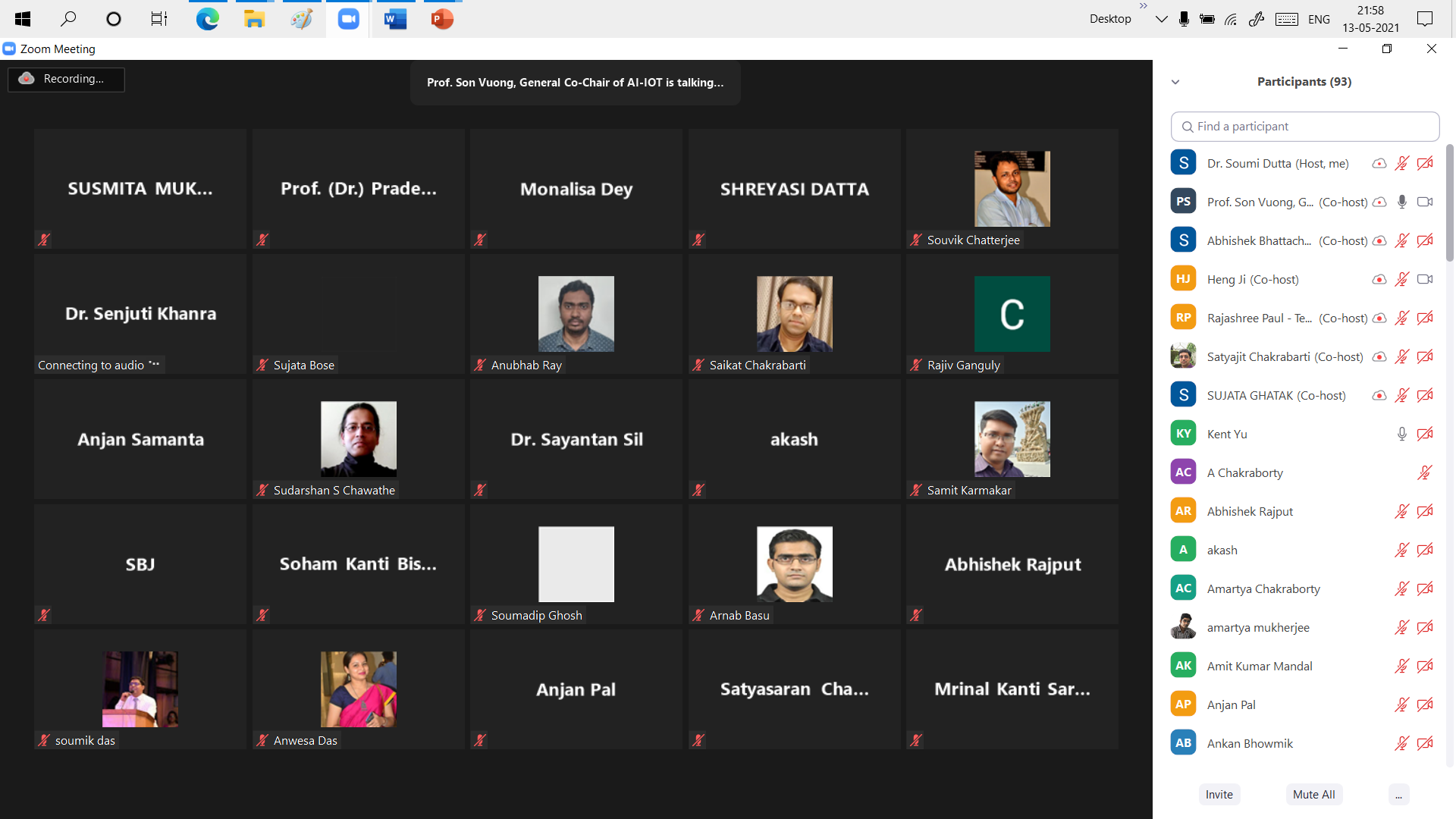The height and width of the screenshot is (819, 1456).
Task: Toggle Heng Ji's video camera
Action: coord(1425,279)
